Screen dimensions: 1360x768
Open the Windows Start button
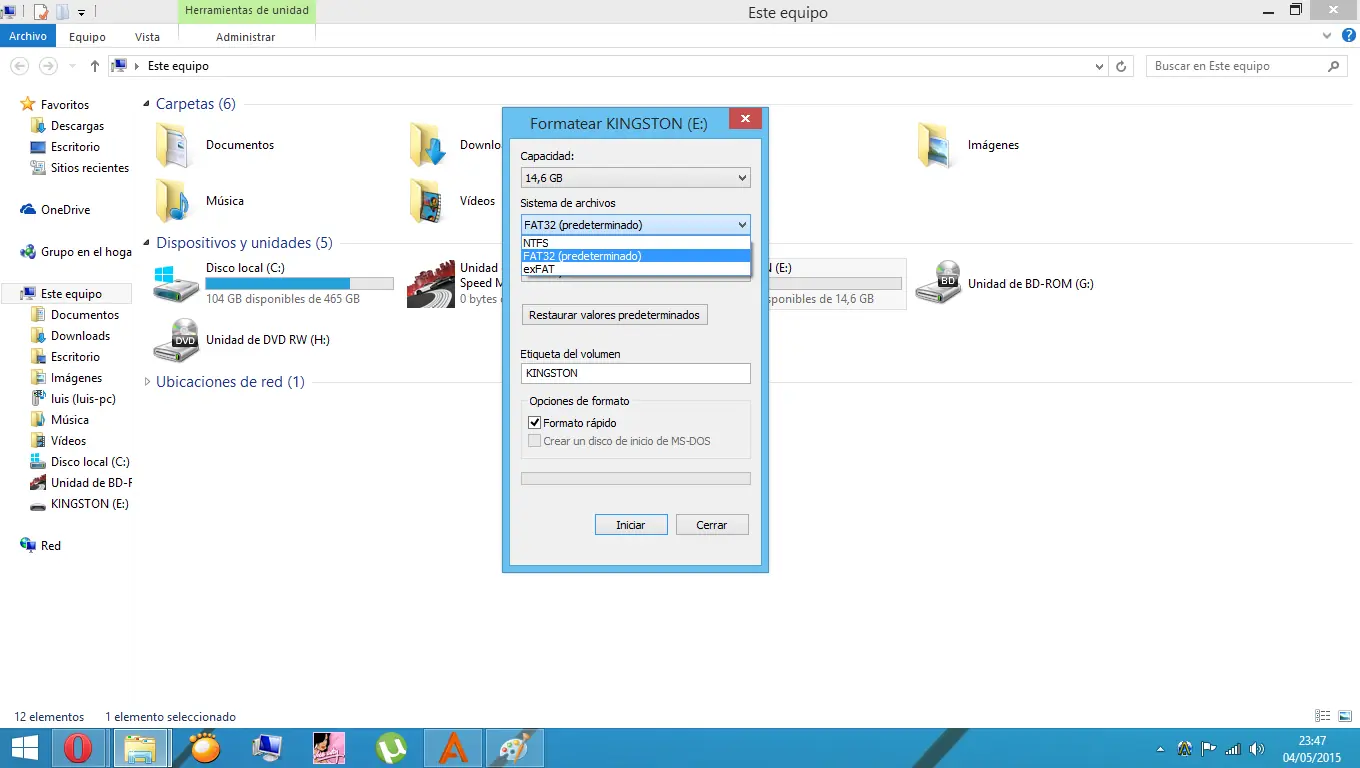pos(24,748)
